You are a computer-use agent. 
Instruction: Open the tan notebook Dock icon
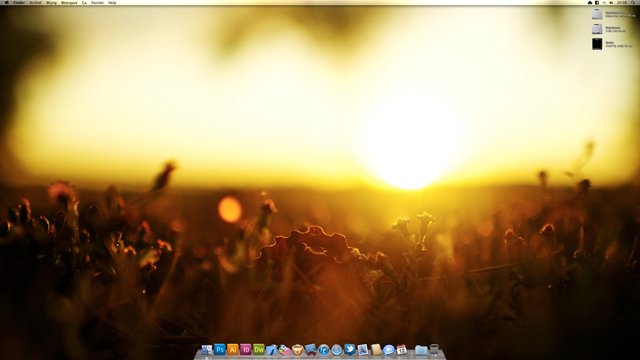[376, 349]
